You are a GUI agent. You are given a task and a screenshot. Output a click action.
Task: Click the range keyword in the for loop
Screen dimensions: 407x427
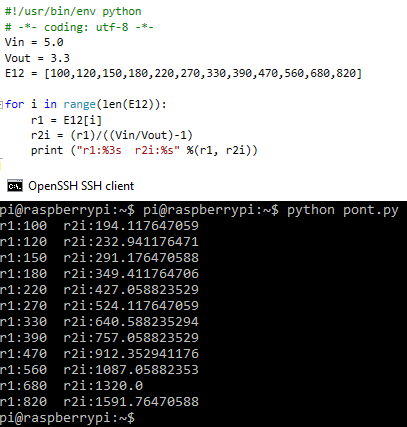pos(80,105)
